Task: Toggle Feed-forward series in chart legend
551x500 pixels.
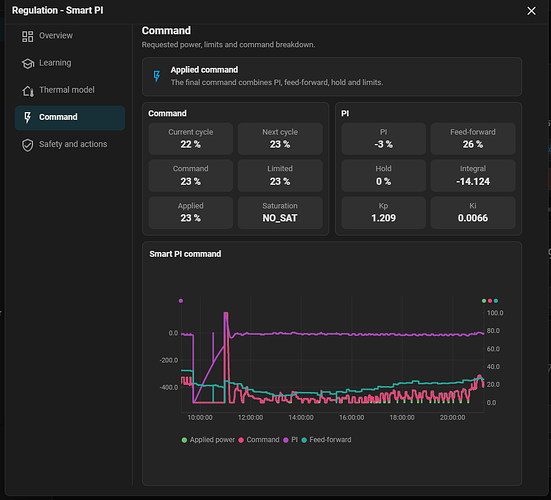Action: (x=326, y=440)
